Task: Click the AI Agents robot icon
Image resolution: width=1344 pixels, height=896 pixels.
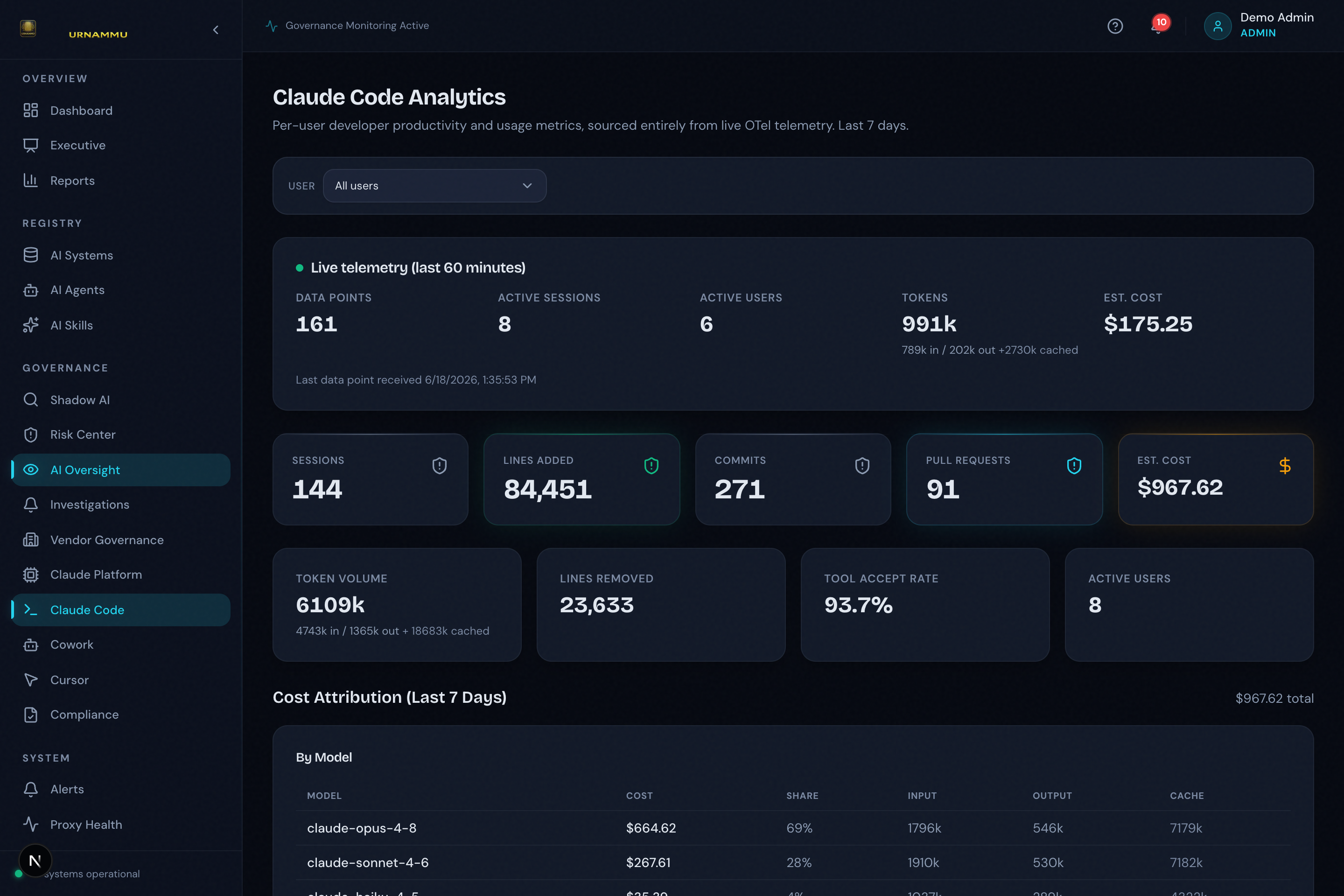Action: pyautogui.click(x=31, y=290)
